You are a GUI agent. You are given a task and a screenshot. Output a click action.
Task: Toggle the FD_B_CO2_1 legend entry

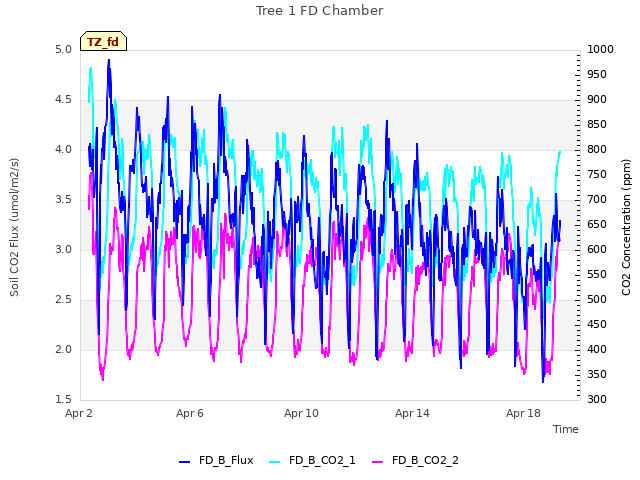click(312, 460)
